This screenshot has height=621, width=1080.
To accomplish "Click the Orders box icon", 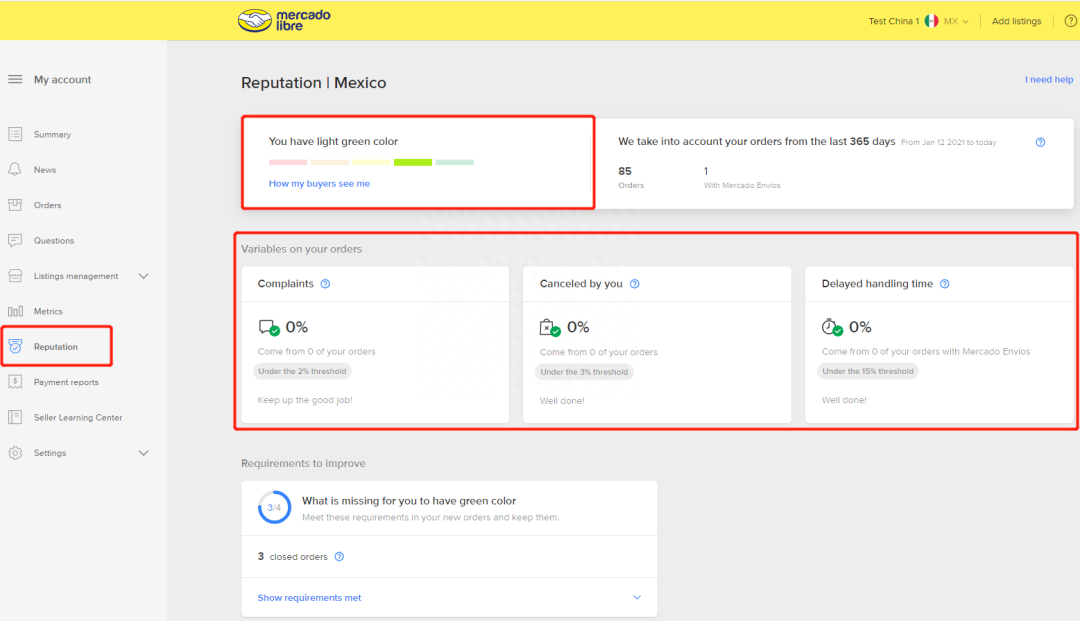I will (x=15, y=205).
